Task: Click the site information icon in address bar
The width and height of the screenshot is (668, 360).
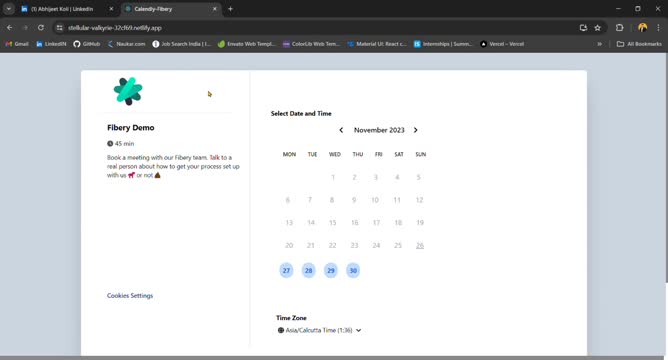Action: 60,28
